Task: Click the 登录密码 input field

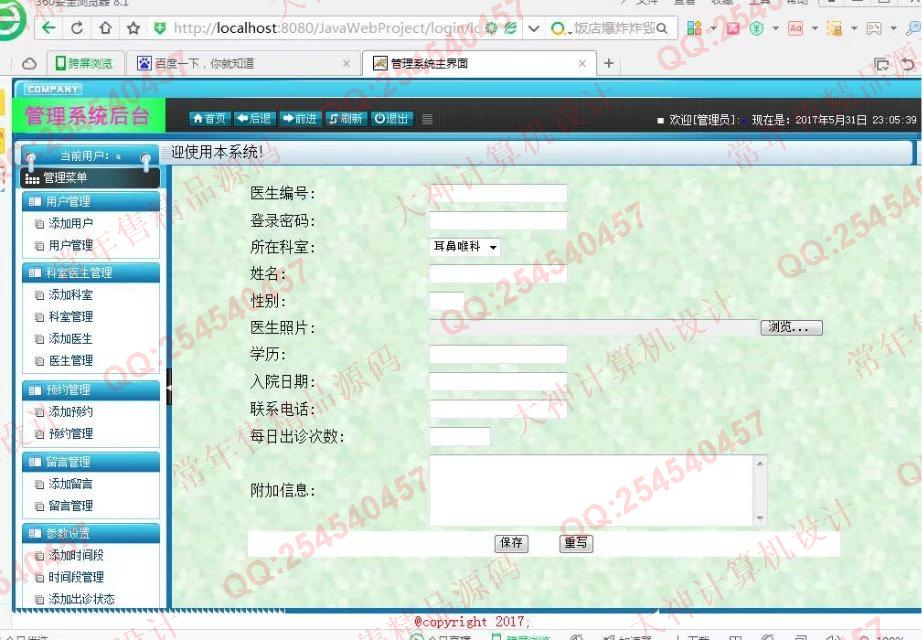Action: point(498,221)
